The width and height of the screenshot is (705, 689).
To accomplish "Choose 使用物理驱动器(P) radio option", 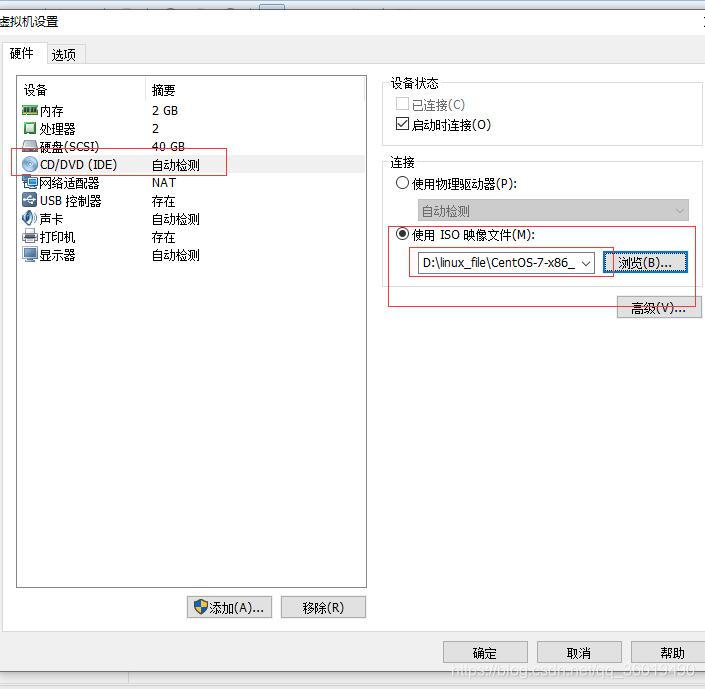I will tap(402, 183).
